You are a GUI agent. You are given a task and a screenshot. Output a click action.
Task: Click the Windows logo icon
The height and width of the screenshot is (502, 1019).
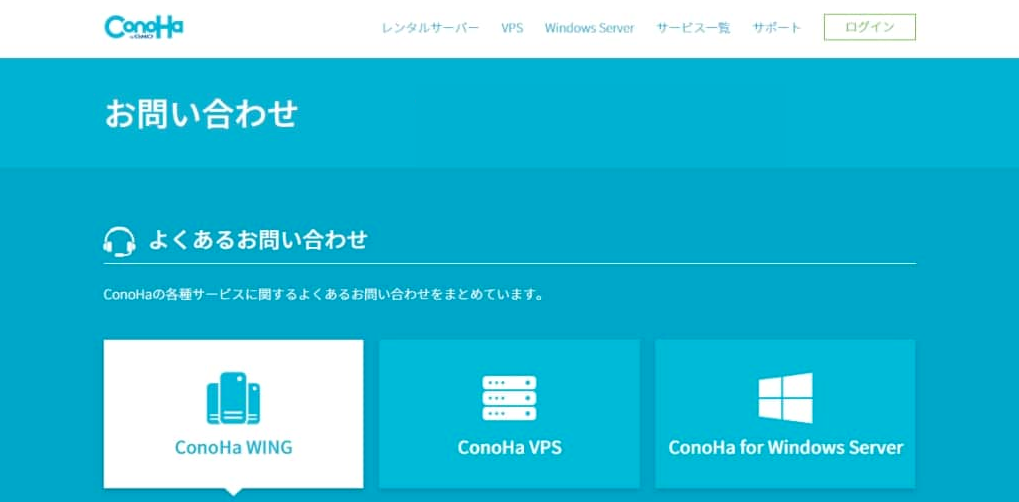click(x=785, y=398)
